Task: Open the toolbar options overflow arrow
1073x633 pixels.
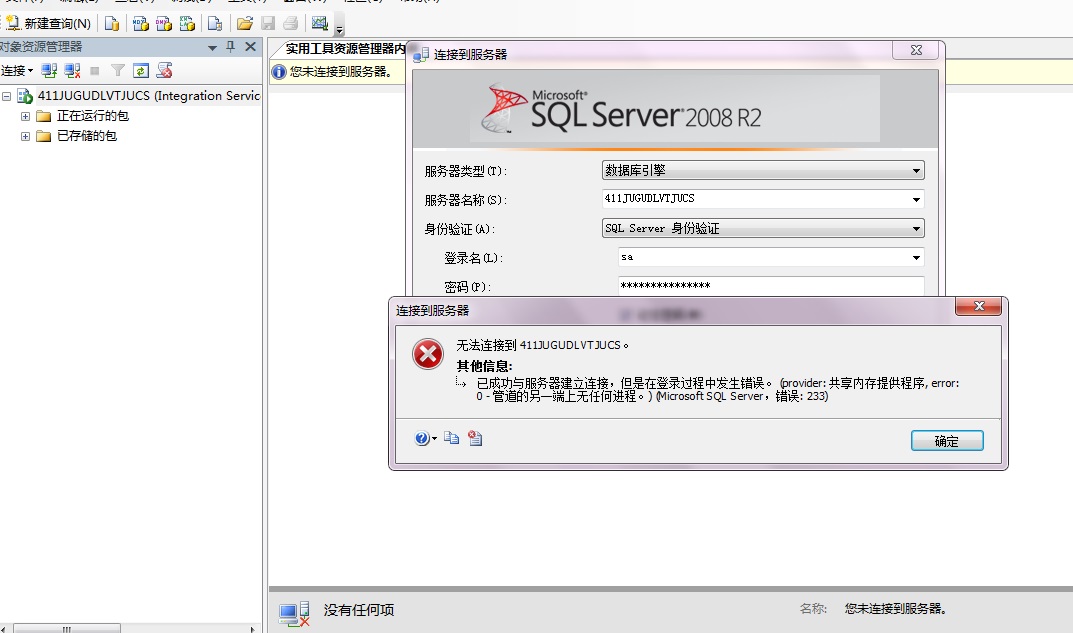Action: [x=339, y=28]
